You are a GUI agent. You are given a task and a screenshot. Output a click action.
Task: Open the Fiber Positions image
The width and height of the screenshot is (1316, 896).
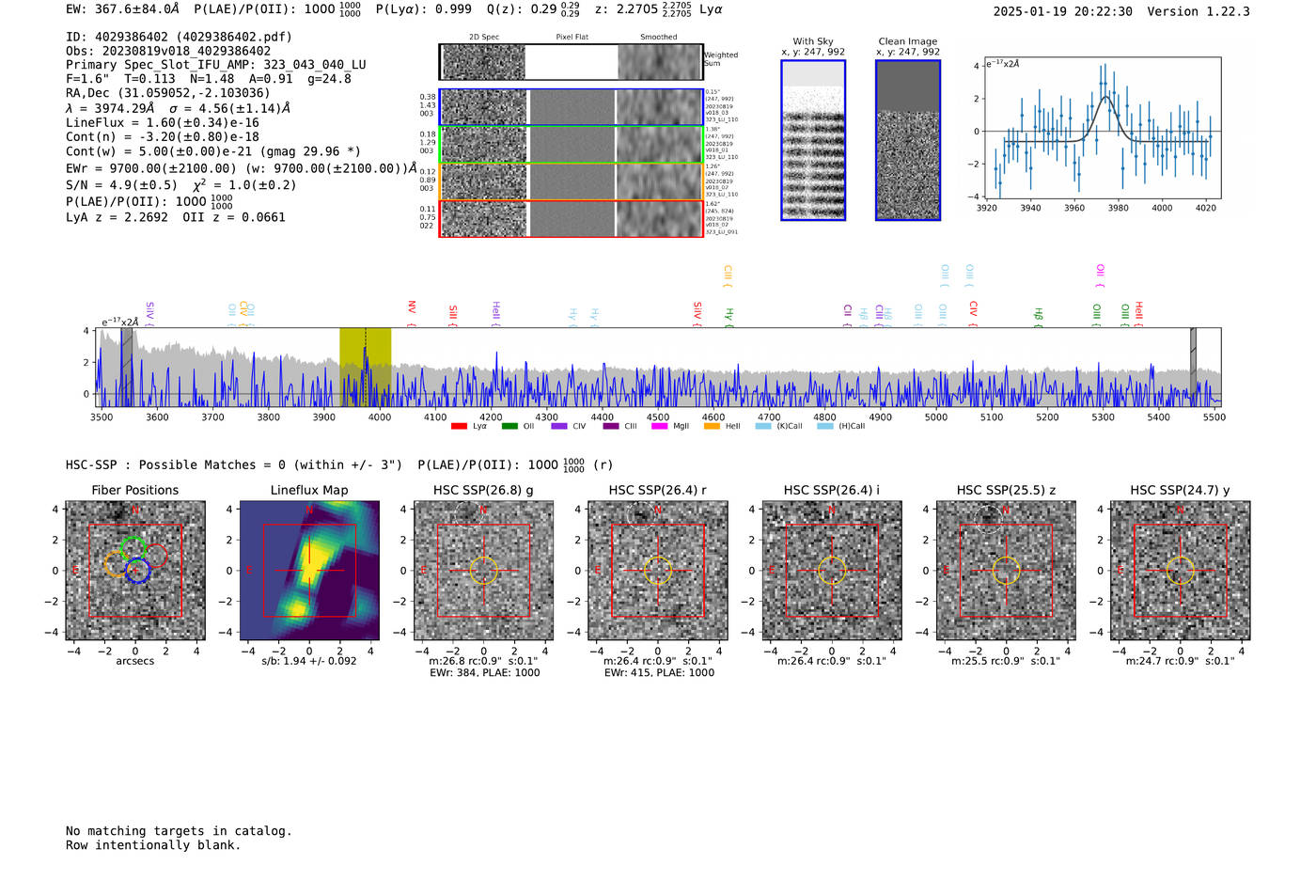135,571
